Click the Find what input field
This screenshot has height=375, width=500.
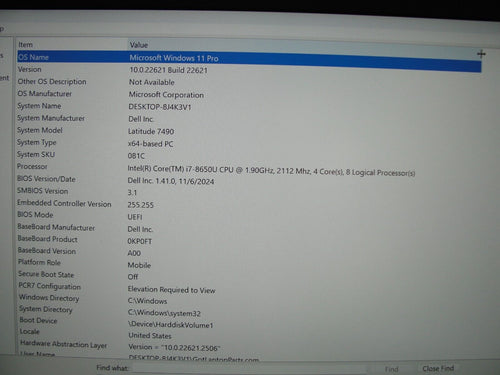pyautogui.click(x=248, y=369)
